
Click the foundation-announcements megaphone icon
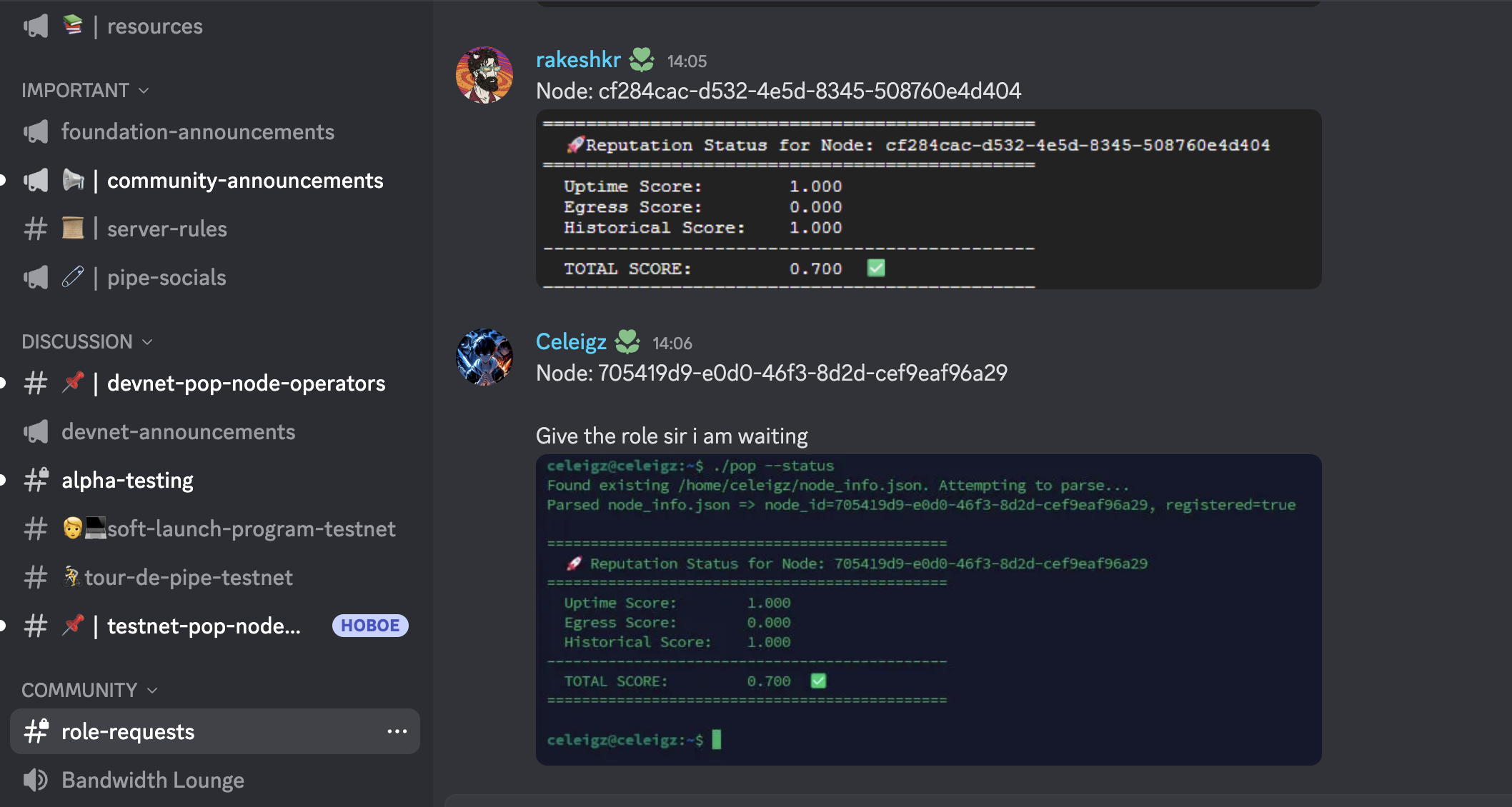[x=36, y=132]
